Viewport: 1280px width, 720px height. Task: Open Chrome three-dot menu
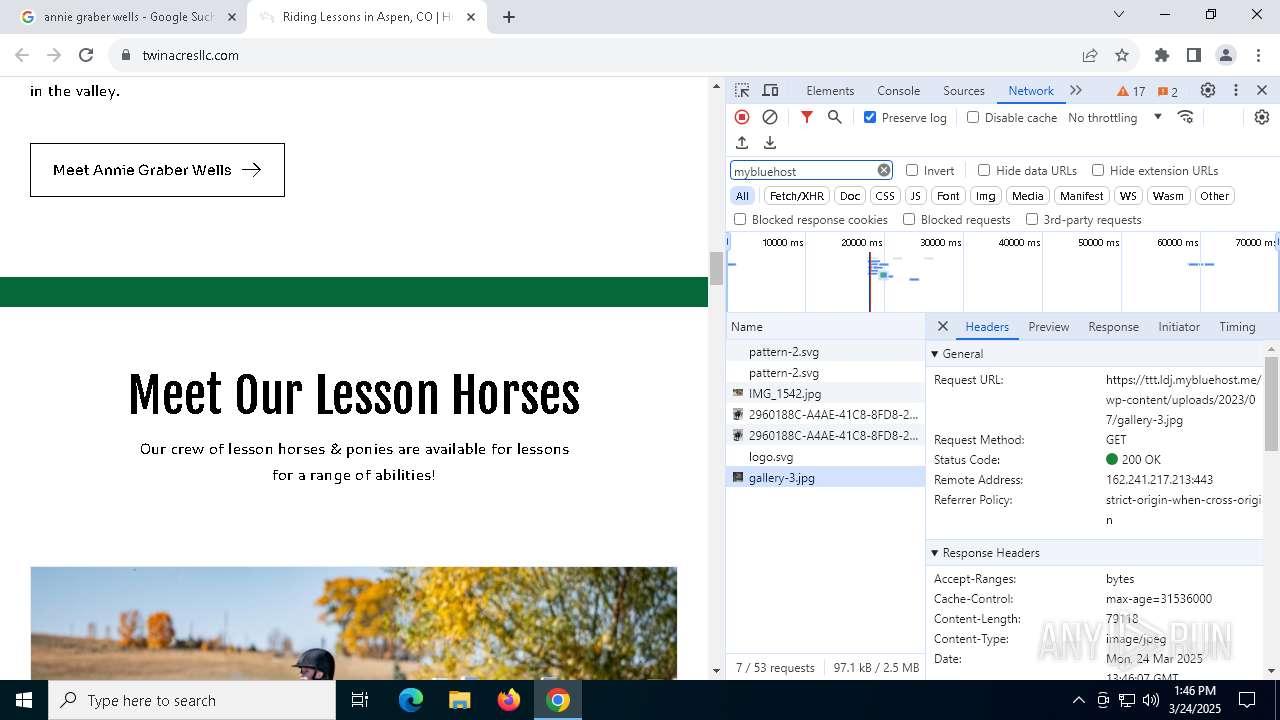coord(1257,55)
